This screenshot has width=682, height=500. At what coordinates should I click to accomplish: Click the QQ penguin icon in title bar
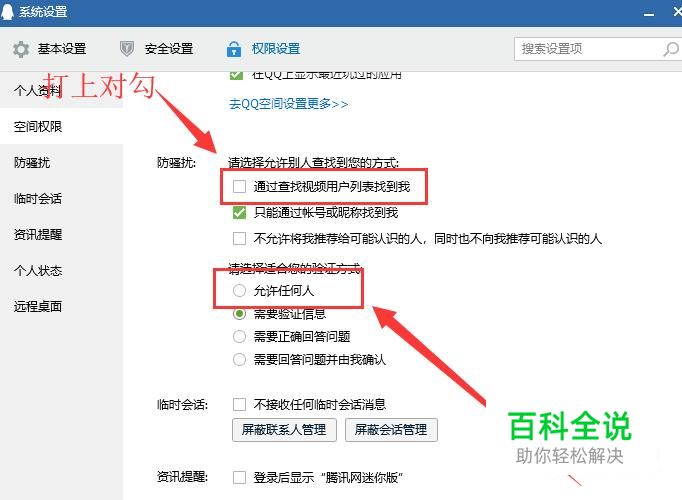(7, 12)
